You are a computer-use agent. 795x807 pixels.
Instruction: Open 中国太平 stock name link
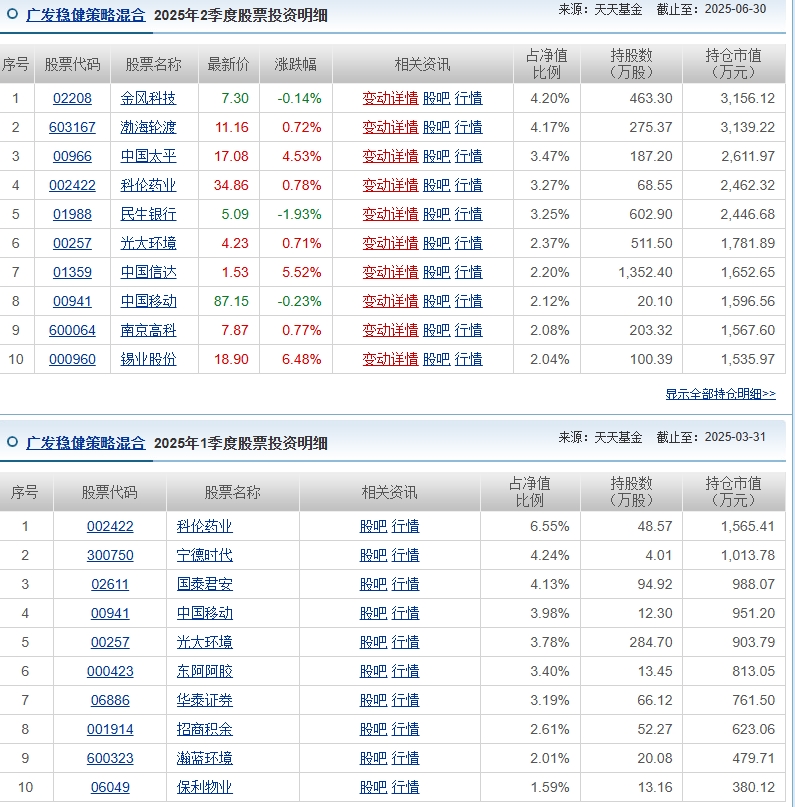pyautogui.click(x=148, y=156)
